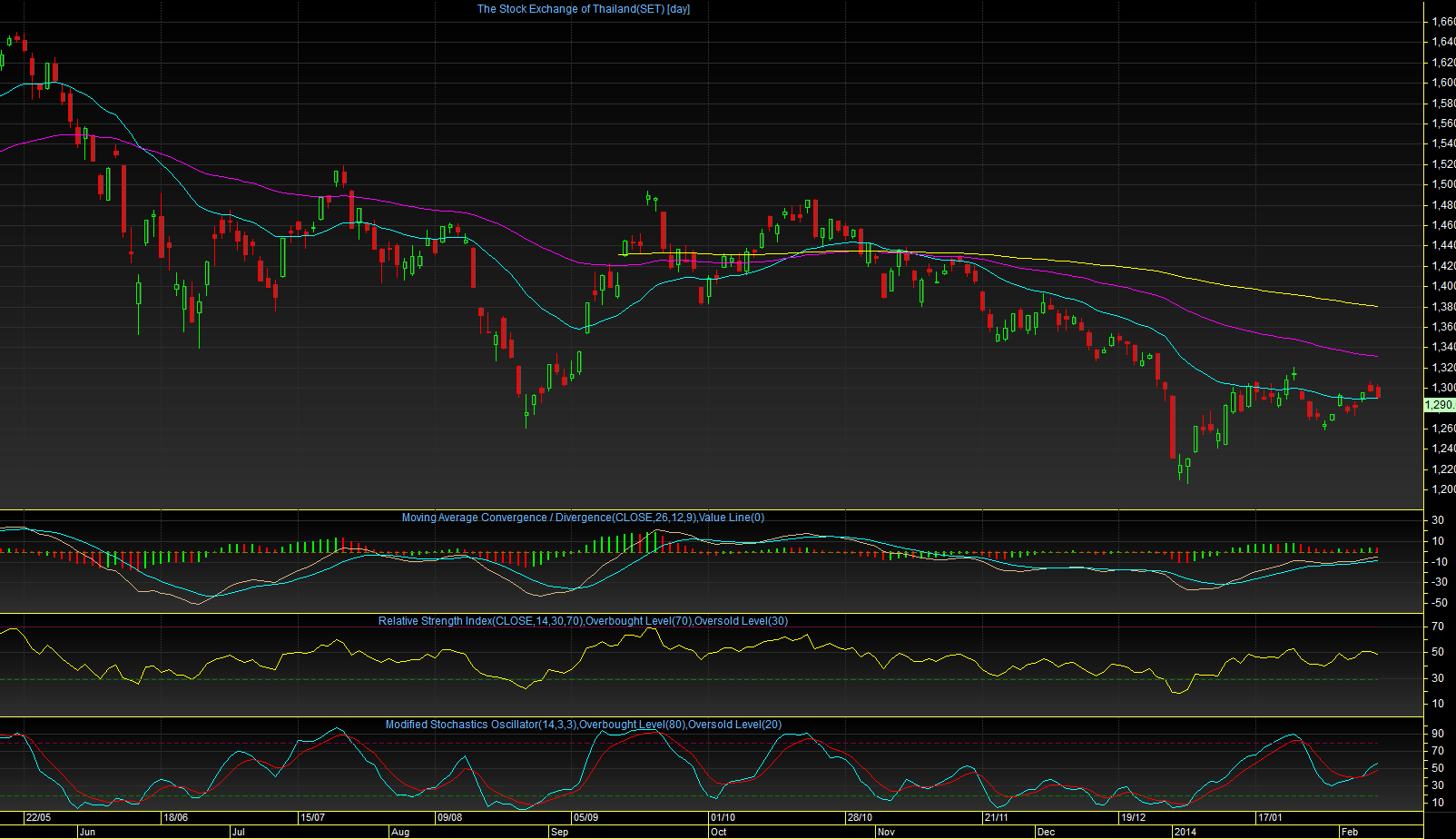Select the Jul month label
This screenshot has width=1456, height=839.
(x=238, y=832)
